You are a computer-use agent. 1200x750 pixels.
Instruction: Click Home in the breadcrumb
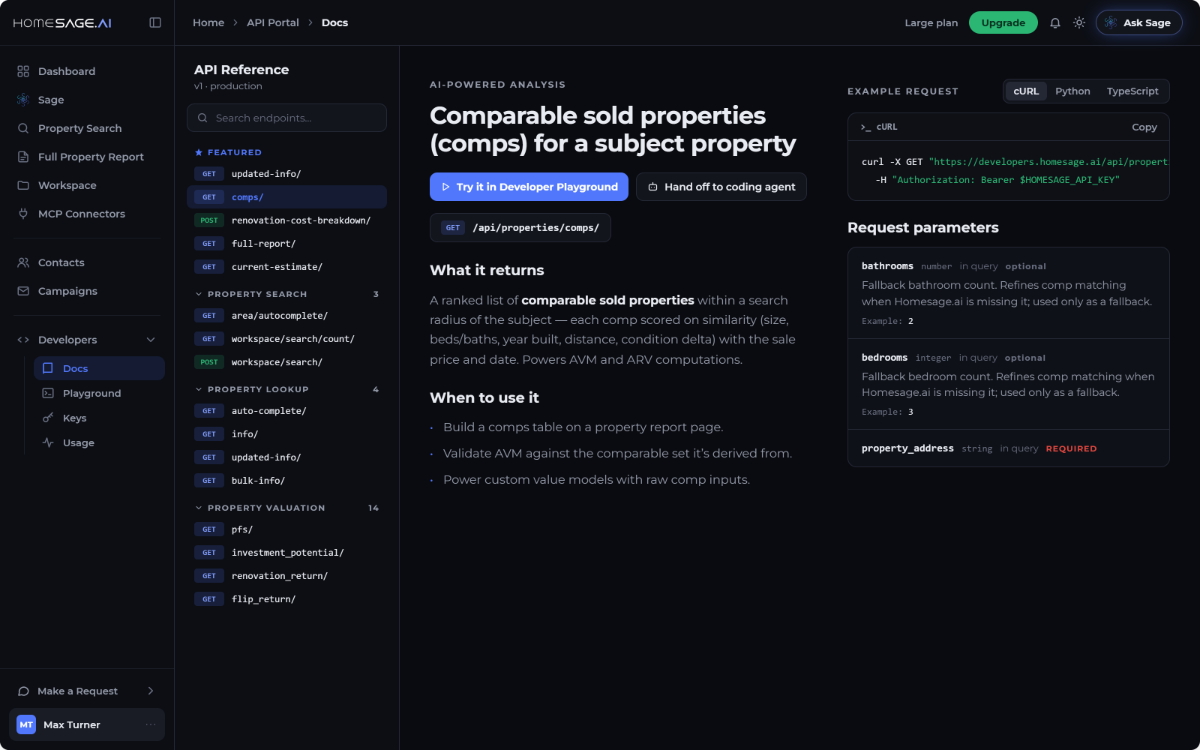point(208,22)
